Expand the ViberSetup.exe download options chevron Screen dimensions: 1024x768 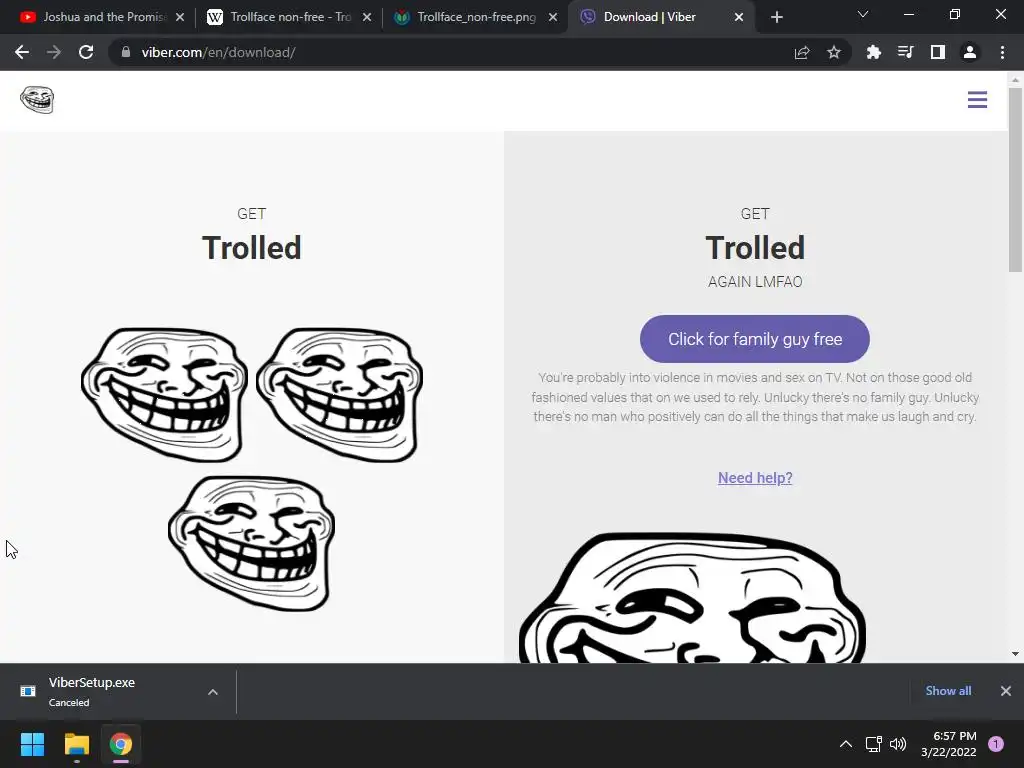click(x=213, y=692)
